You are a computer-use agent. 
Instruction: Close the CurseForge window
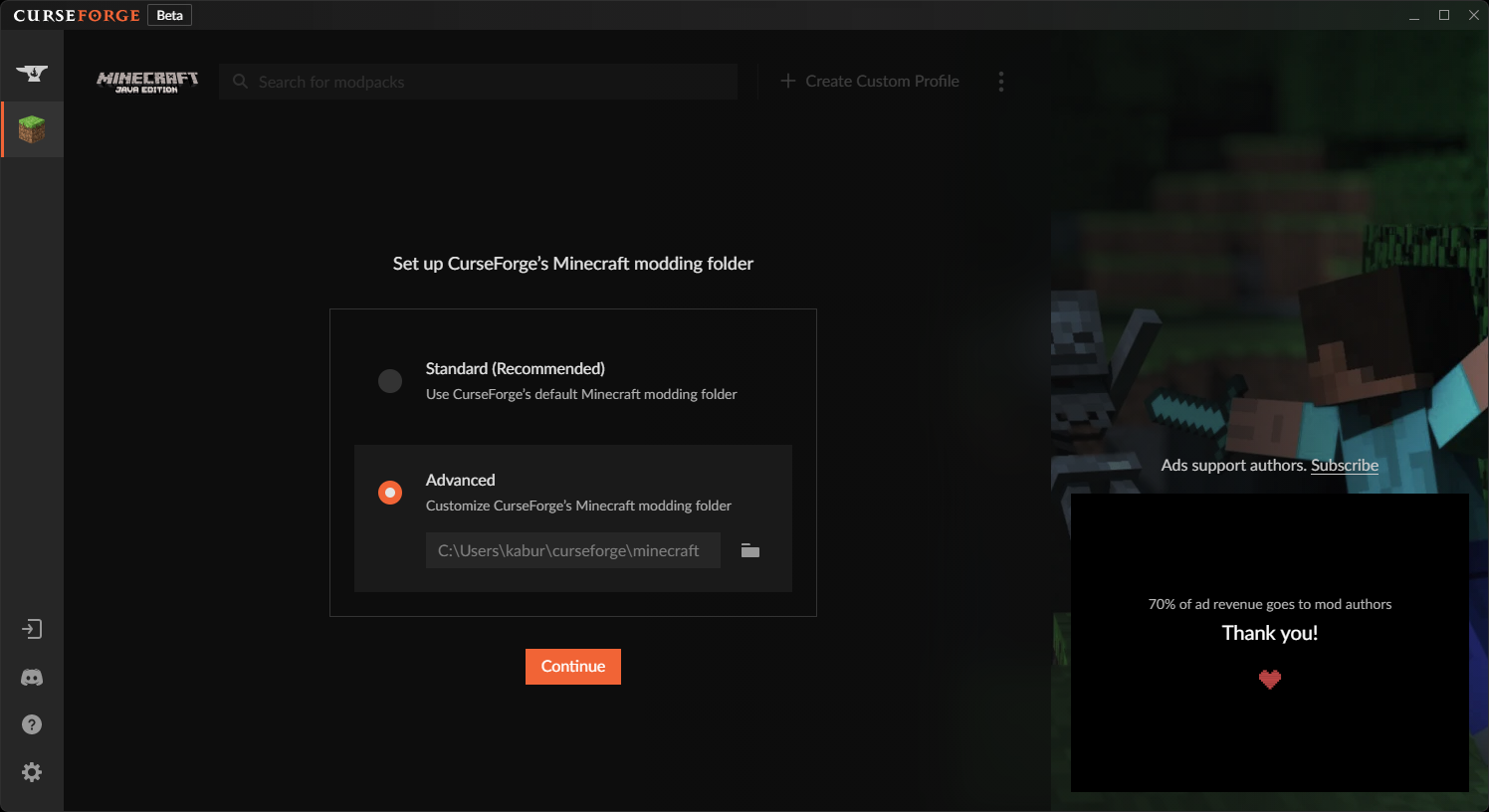(x=1474, y=16)
